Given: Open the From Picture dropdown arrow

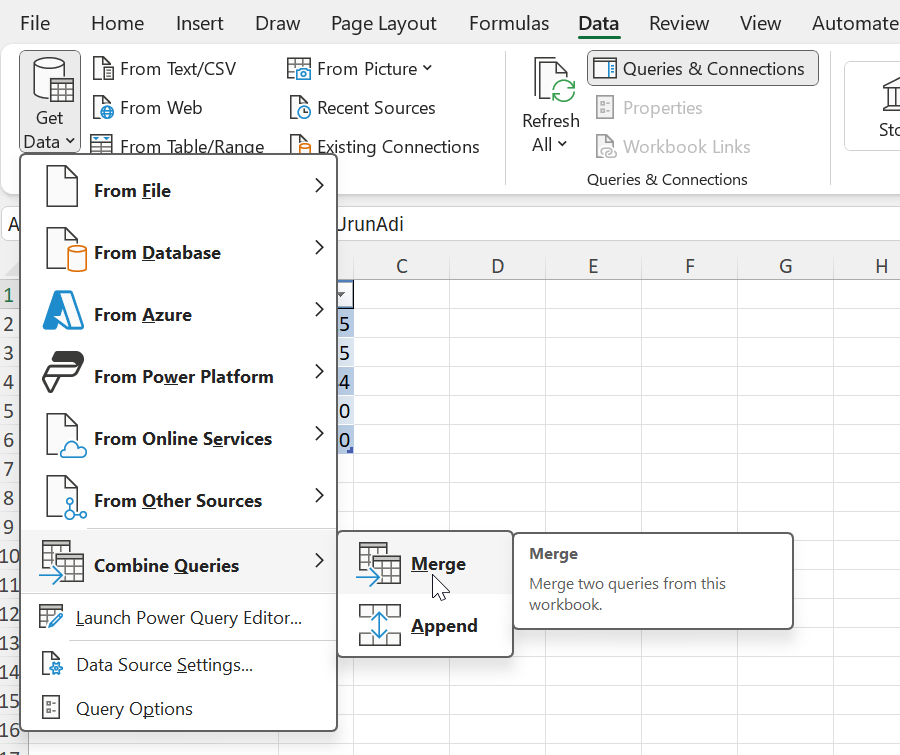Looking at the screenshot, I should coord(428,68).
